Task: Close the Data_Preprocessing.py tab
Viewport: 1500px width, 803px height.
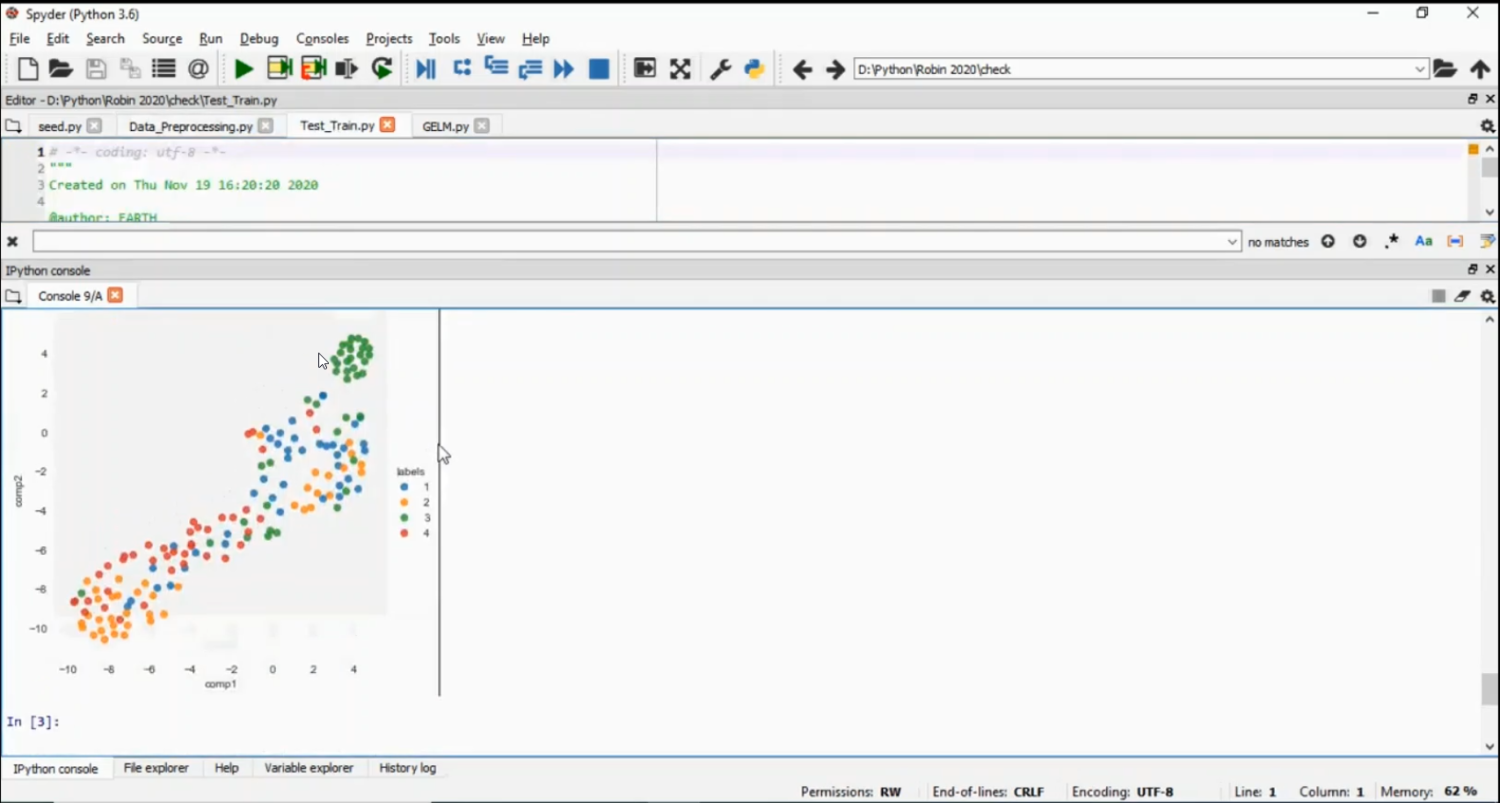Action: pos(265,126)
